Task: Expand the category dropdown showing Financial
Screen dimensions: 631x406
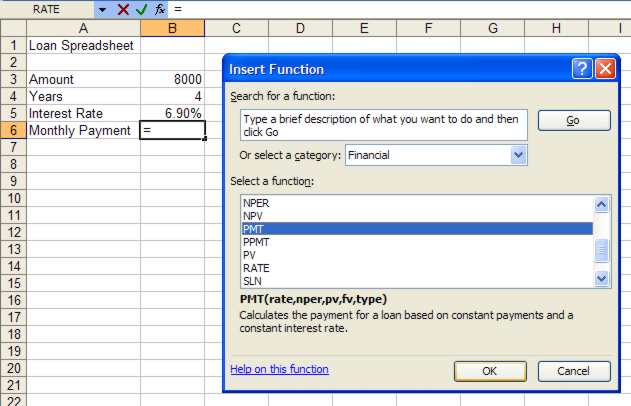Action: point(518,155)
